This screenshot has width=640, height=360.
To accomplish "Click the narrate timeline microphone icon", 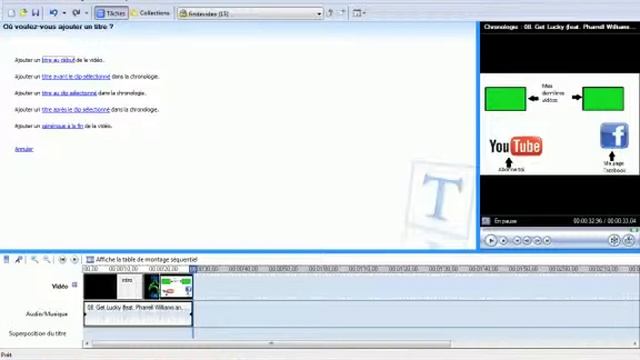I will 18,260.
